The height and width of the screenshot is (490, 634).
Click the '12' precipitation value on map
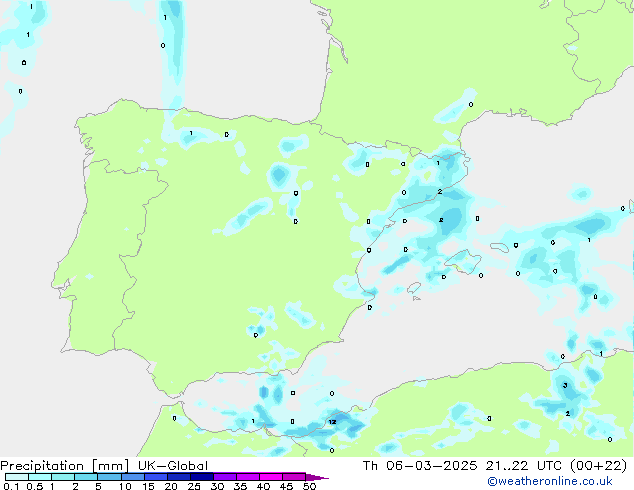point(332,422)
